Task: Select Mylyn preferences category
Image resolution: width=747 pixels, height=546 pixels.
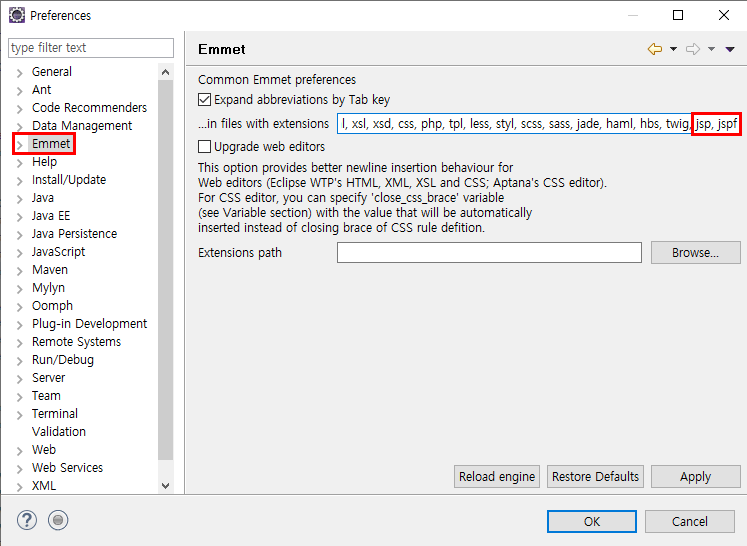Action: pyautogui.click(x=48, y=288)
